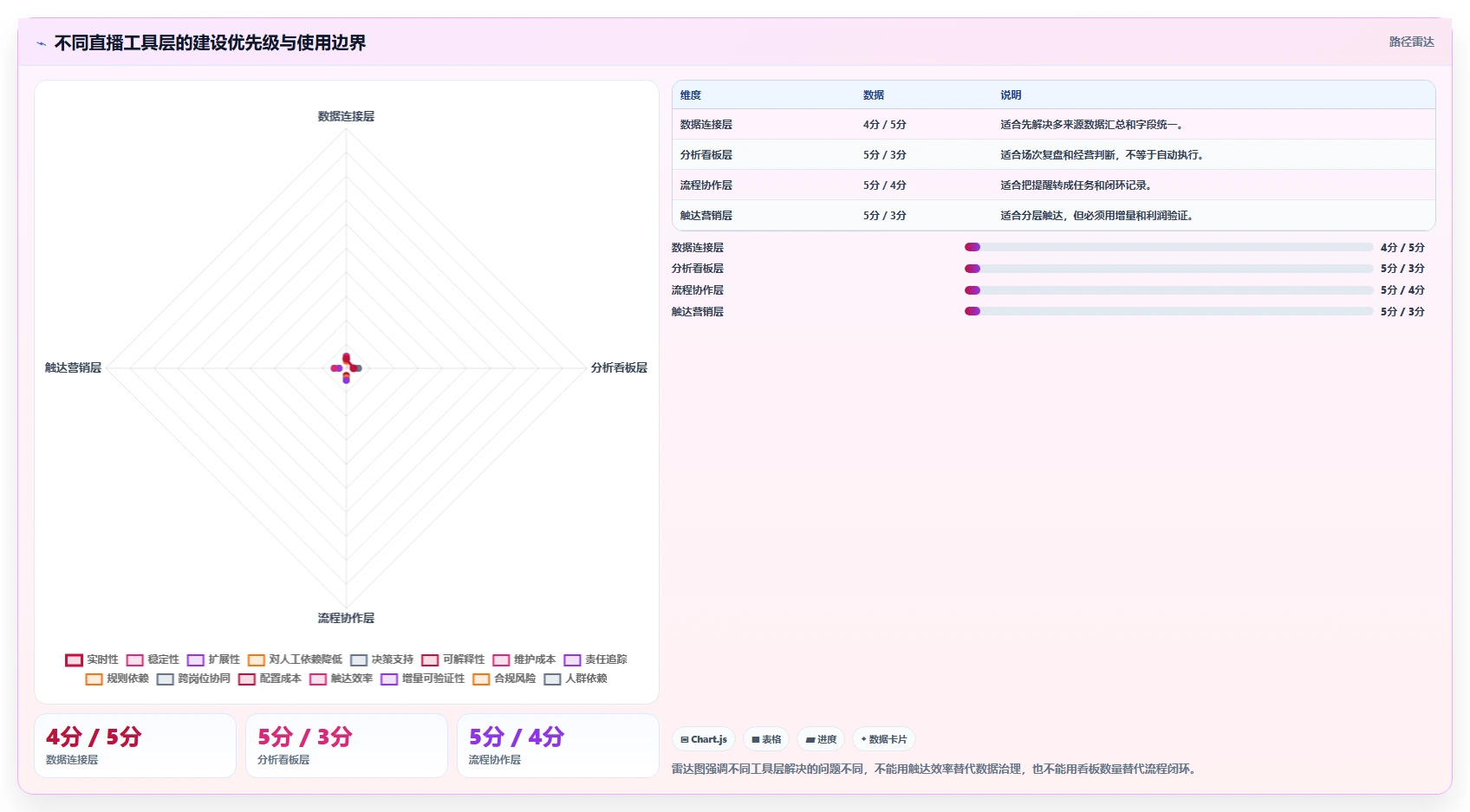The height and width of the screenshot is (812, 1470).
Task: Click the 数据连接层 axis label on the radar
Action: click(346, 116)
